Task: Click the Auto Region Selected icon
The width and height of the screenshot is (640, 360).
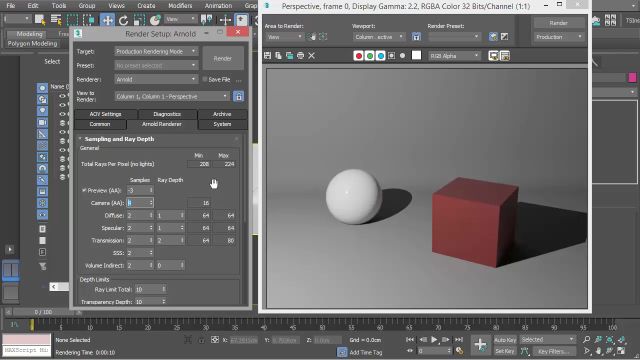Action: (x=323, y=37)
